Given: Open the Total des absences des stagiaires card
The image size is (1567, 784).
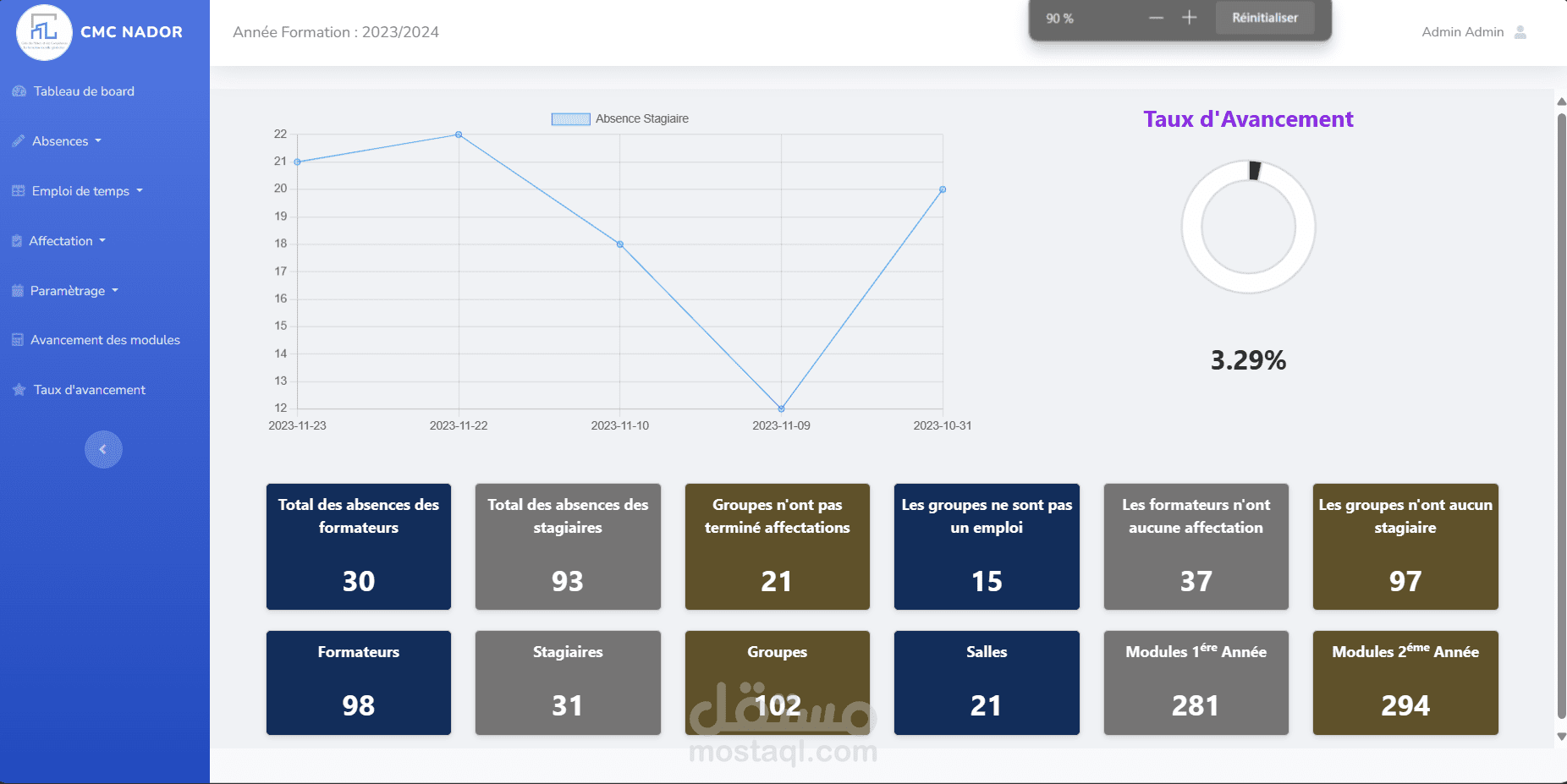Looking at the screenshot, I should (568, 546).
